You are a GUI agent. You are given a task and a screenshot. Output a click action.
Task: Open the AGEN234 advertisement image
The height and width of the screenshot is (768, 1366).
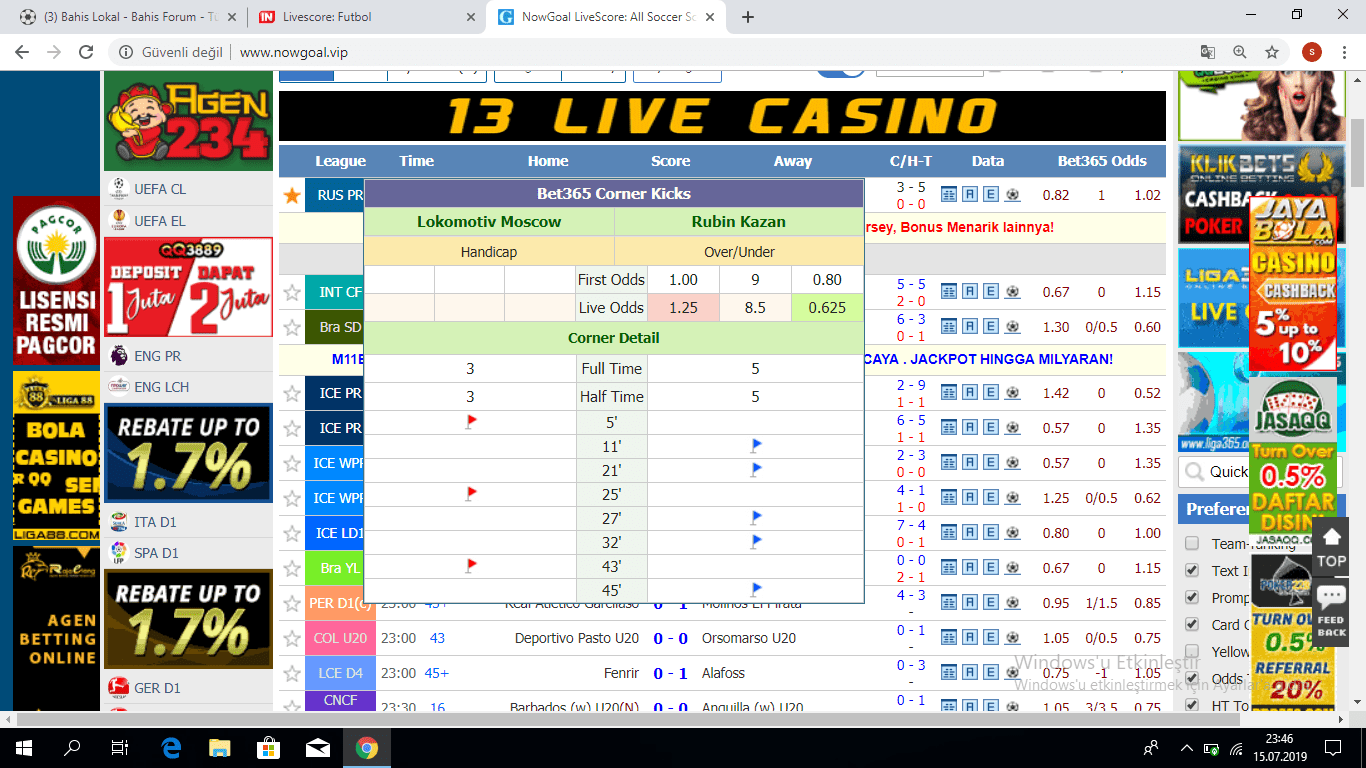(x=188, y=121)
